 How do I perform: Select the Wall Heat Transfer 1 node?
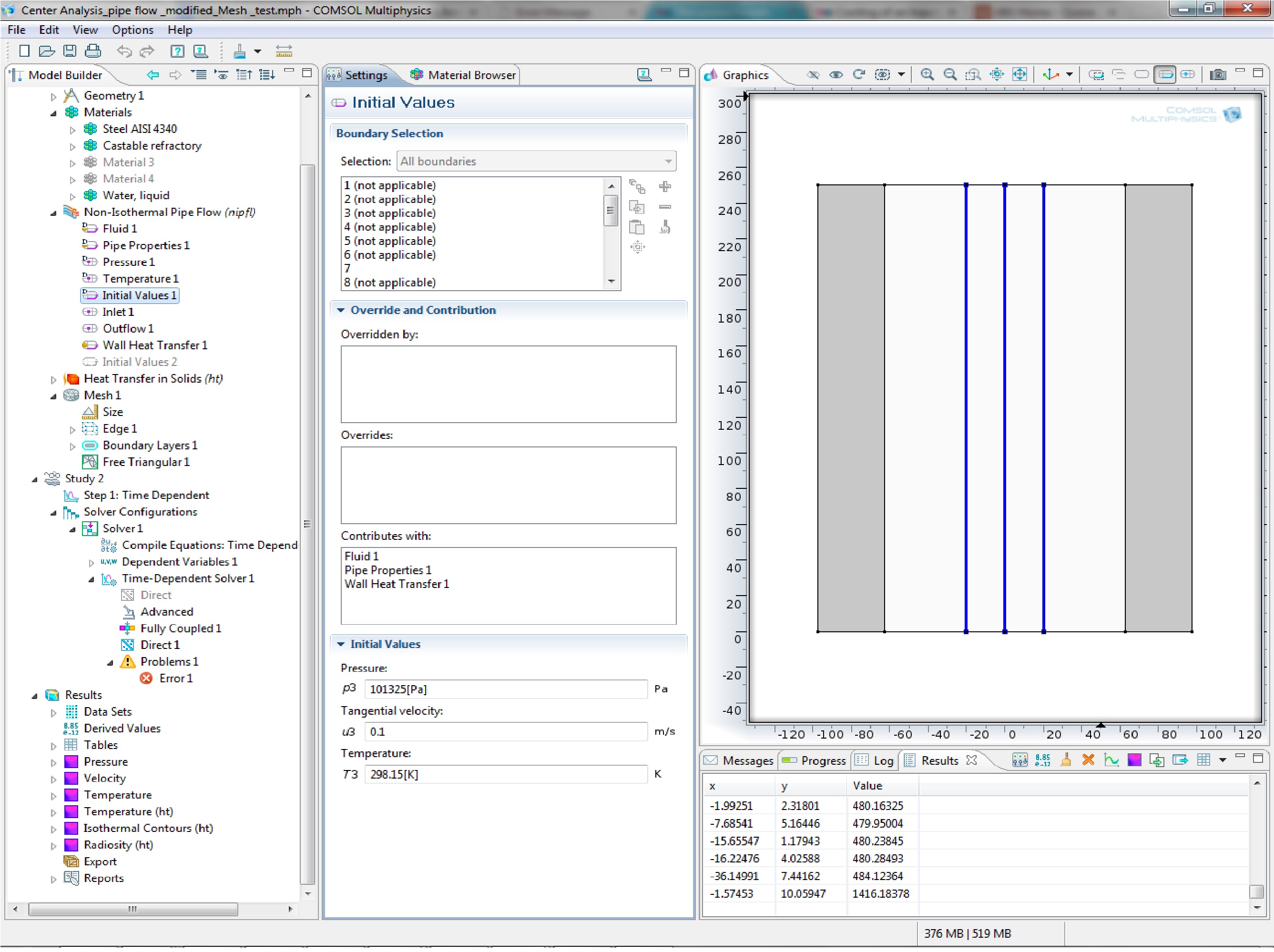154,345
